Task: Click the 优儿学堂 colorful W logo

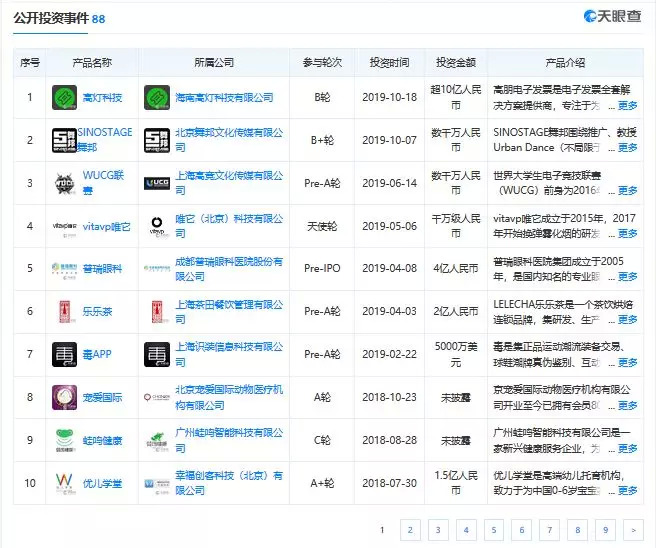Action: (x=65, y=484)
